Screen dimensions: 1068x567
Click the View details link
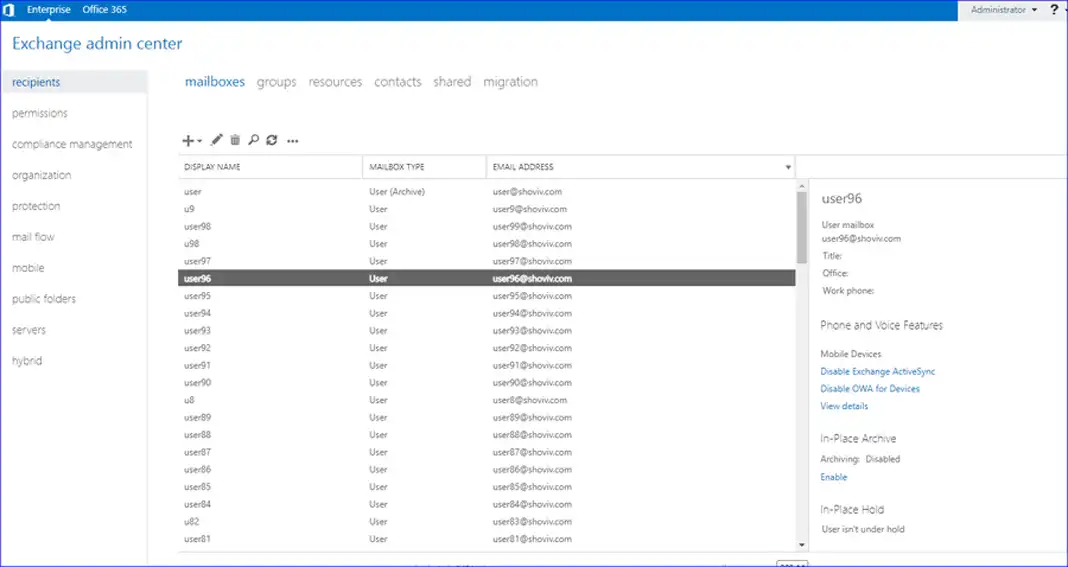click(844, 406)
